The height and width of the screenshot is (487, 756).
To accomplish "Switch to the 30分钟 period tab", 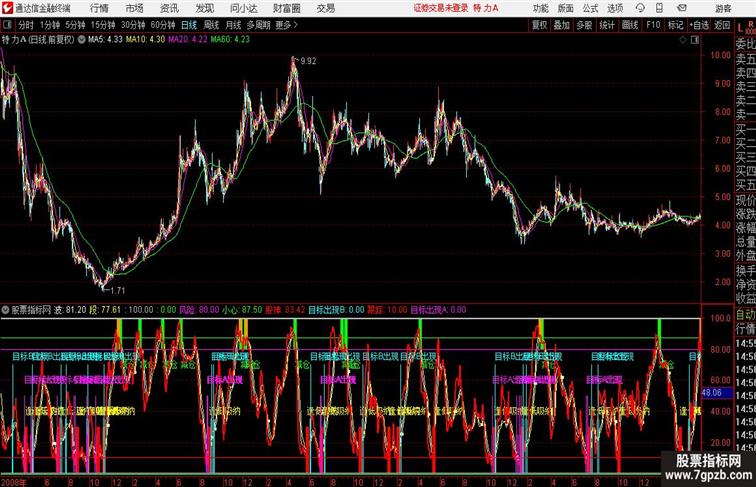I will (x=133, y=25).
